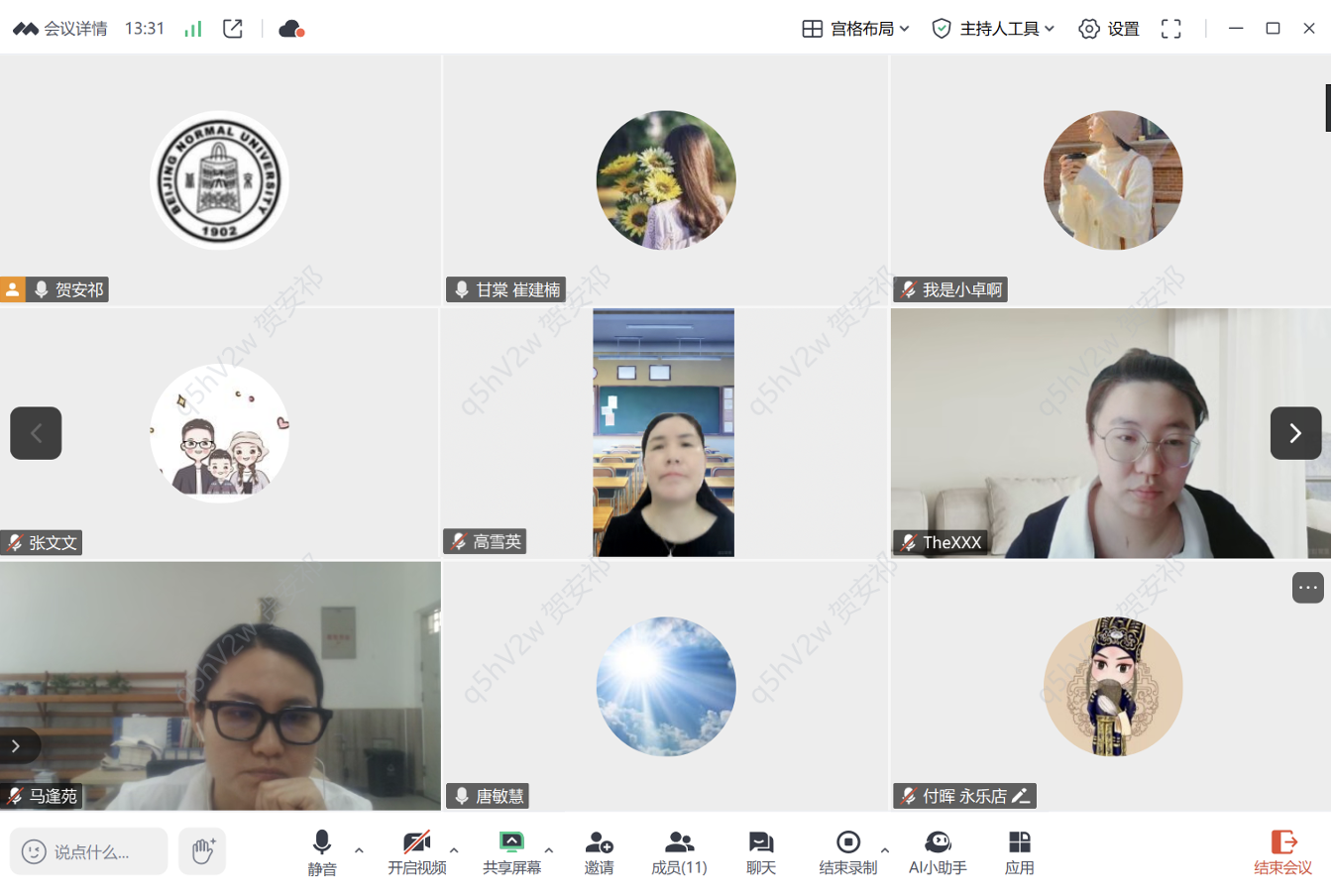Click the 说点什么 message input field
Screen dimensions: 1334x896
(89, 851)
